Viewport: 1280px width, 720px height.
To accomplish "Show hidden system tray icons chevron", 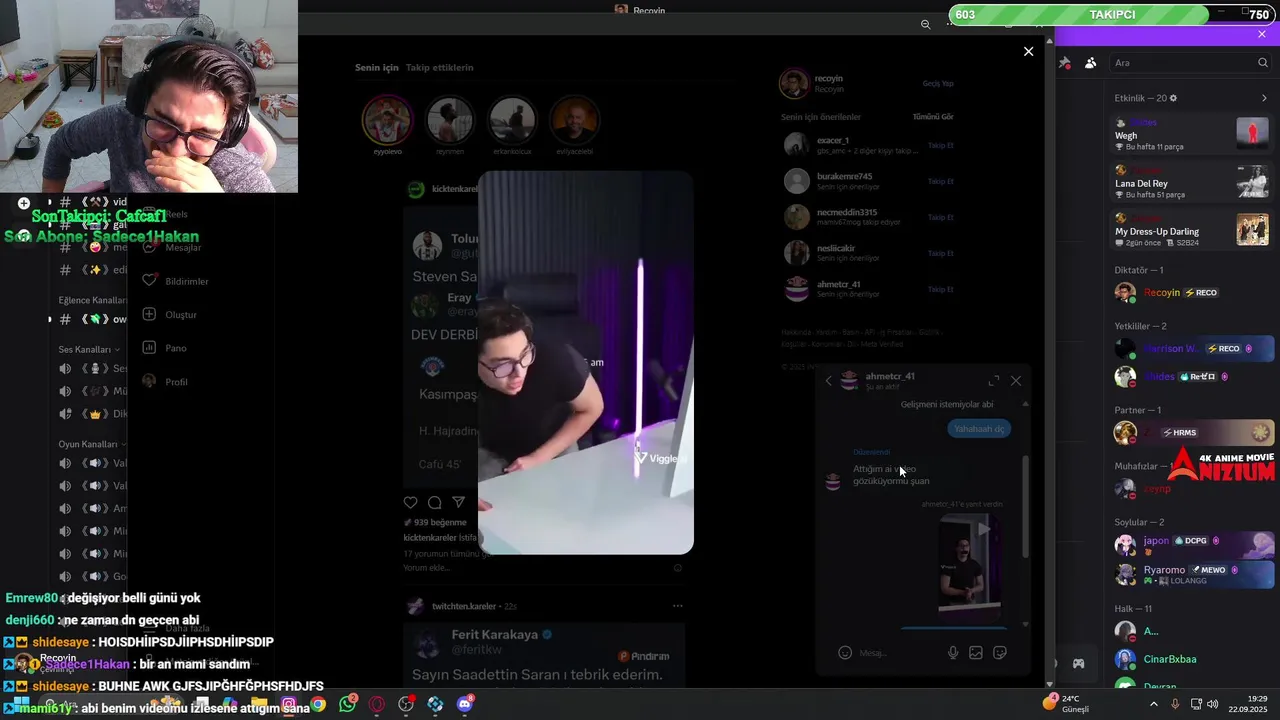I will tap(1153, 704).
